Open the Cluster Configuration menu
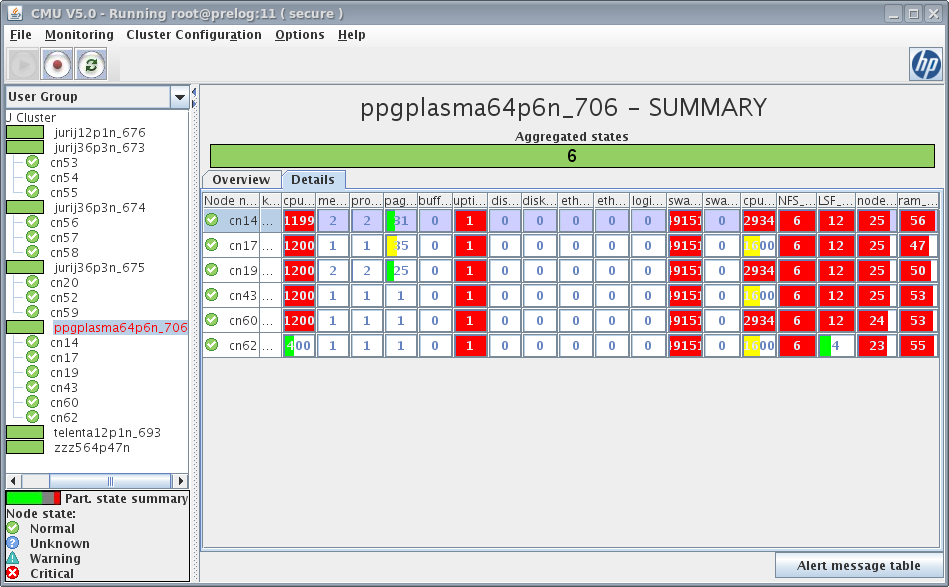Screen dimensions: 949x587 pos(193,35)
